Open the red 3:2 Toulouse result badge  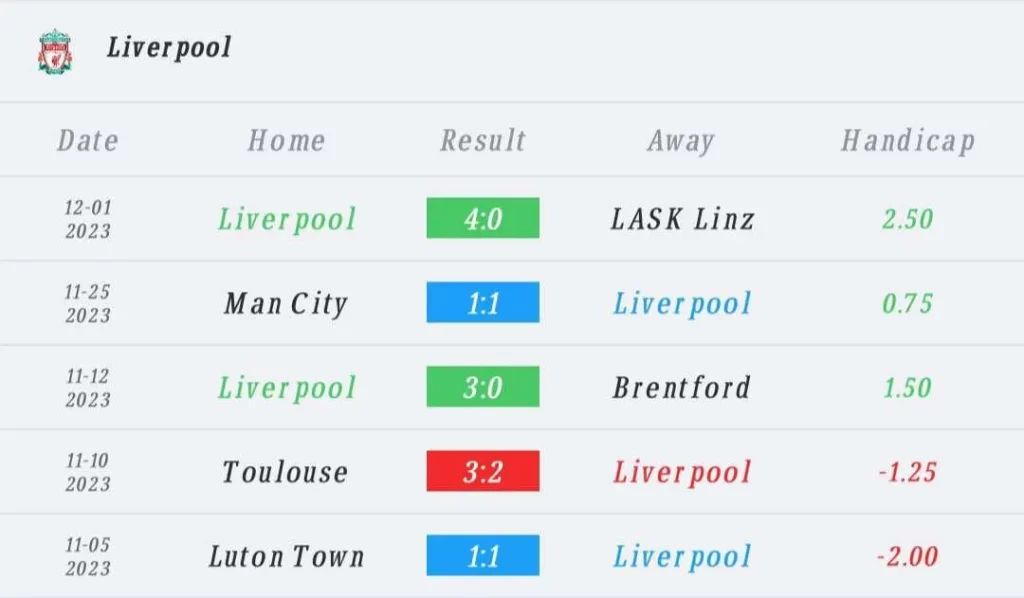pyautogui.click(x=483, y=471)
